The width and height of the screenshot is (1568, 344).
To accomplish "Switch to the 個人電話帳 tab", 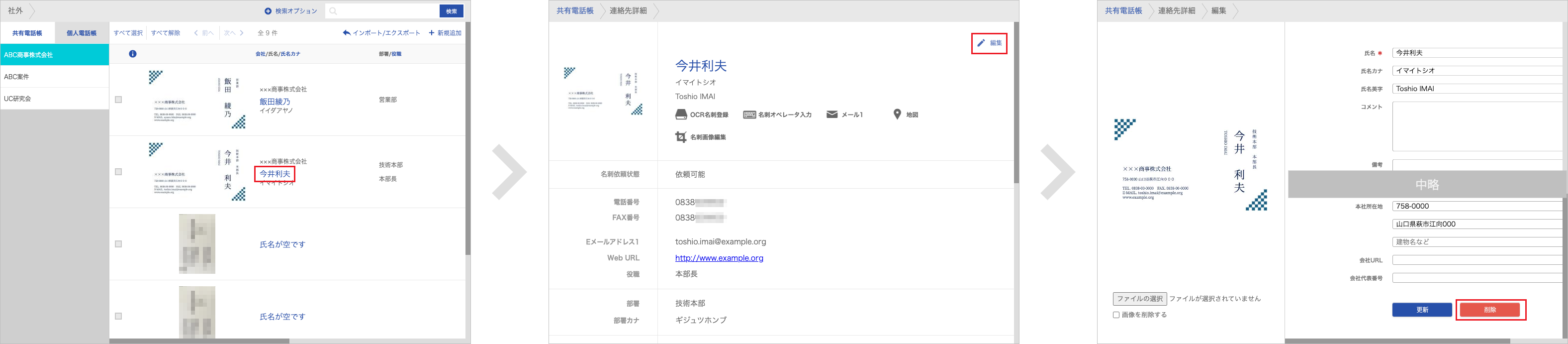I will click(x=82, y=33).
